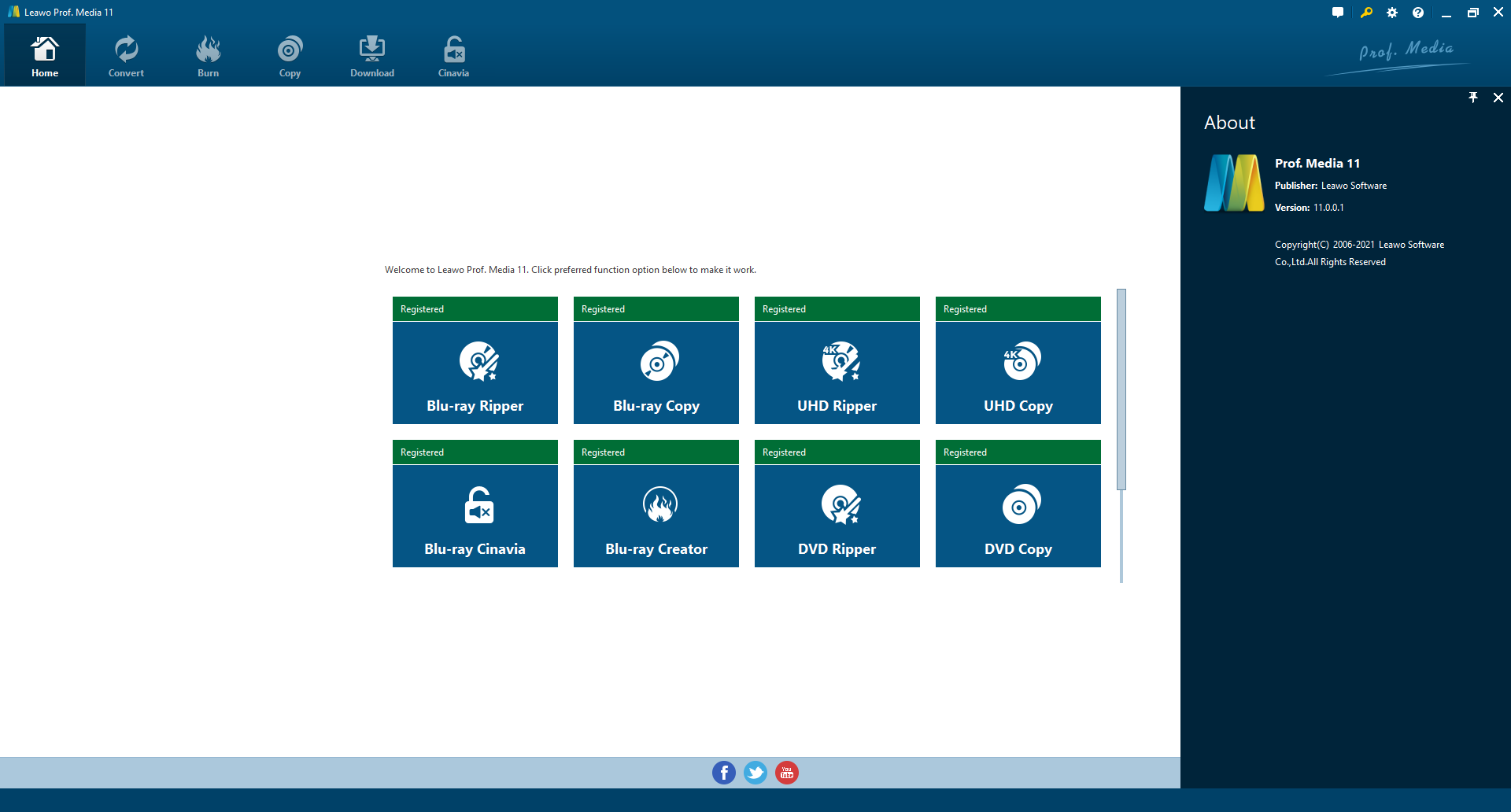Switch to the Cinavia module
This screenshot has height=812, width=1511.
[453, 55]
